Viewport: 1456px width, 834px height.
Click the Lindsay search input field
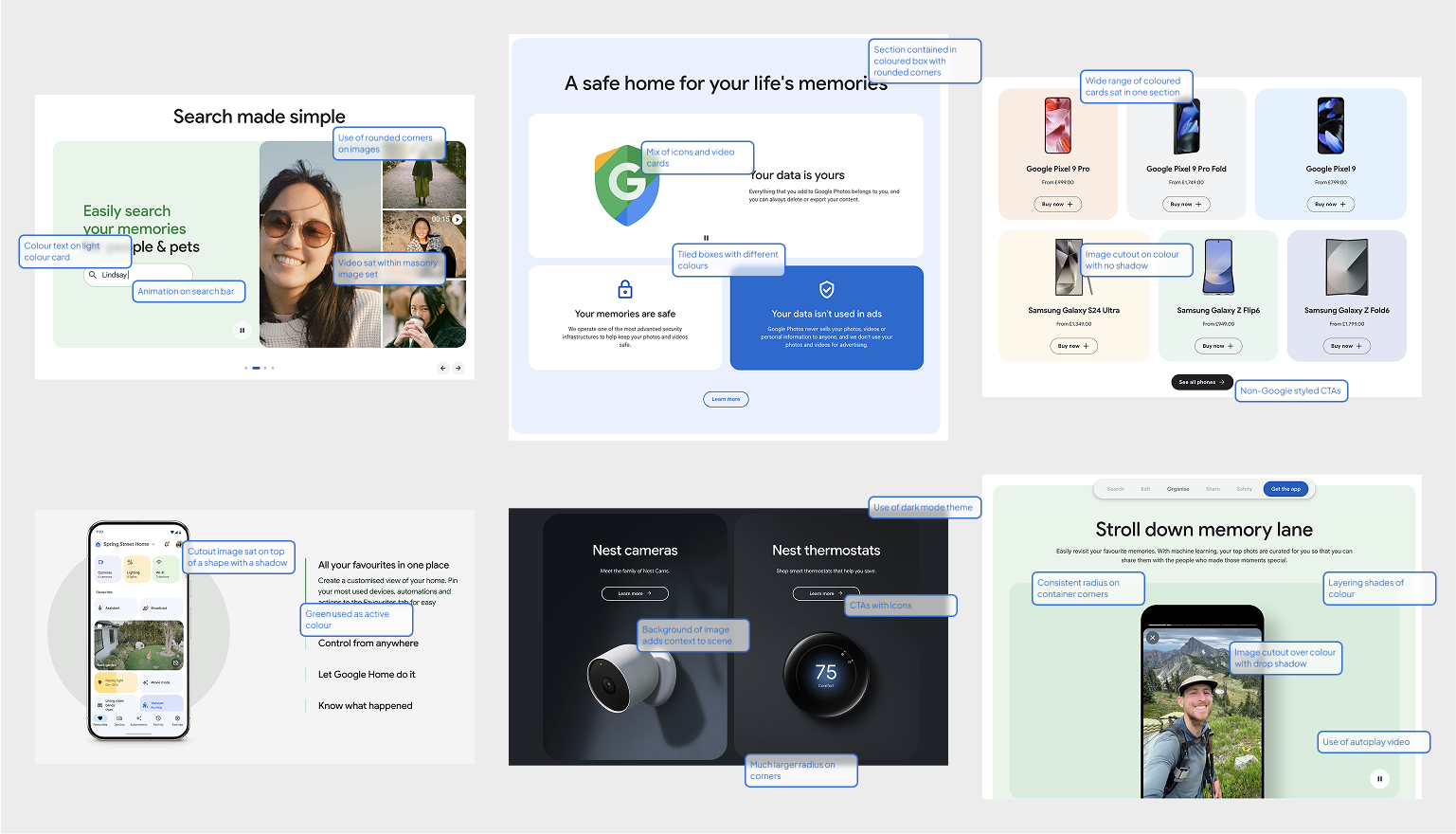click(142, 275)
